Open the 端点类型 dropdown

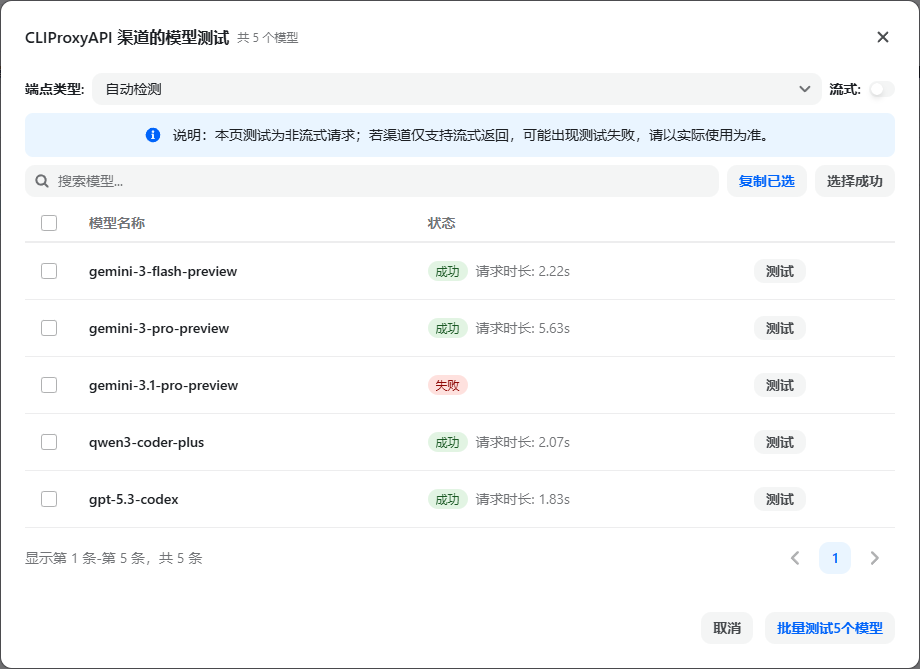pos(455,89)
